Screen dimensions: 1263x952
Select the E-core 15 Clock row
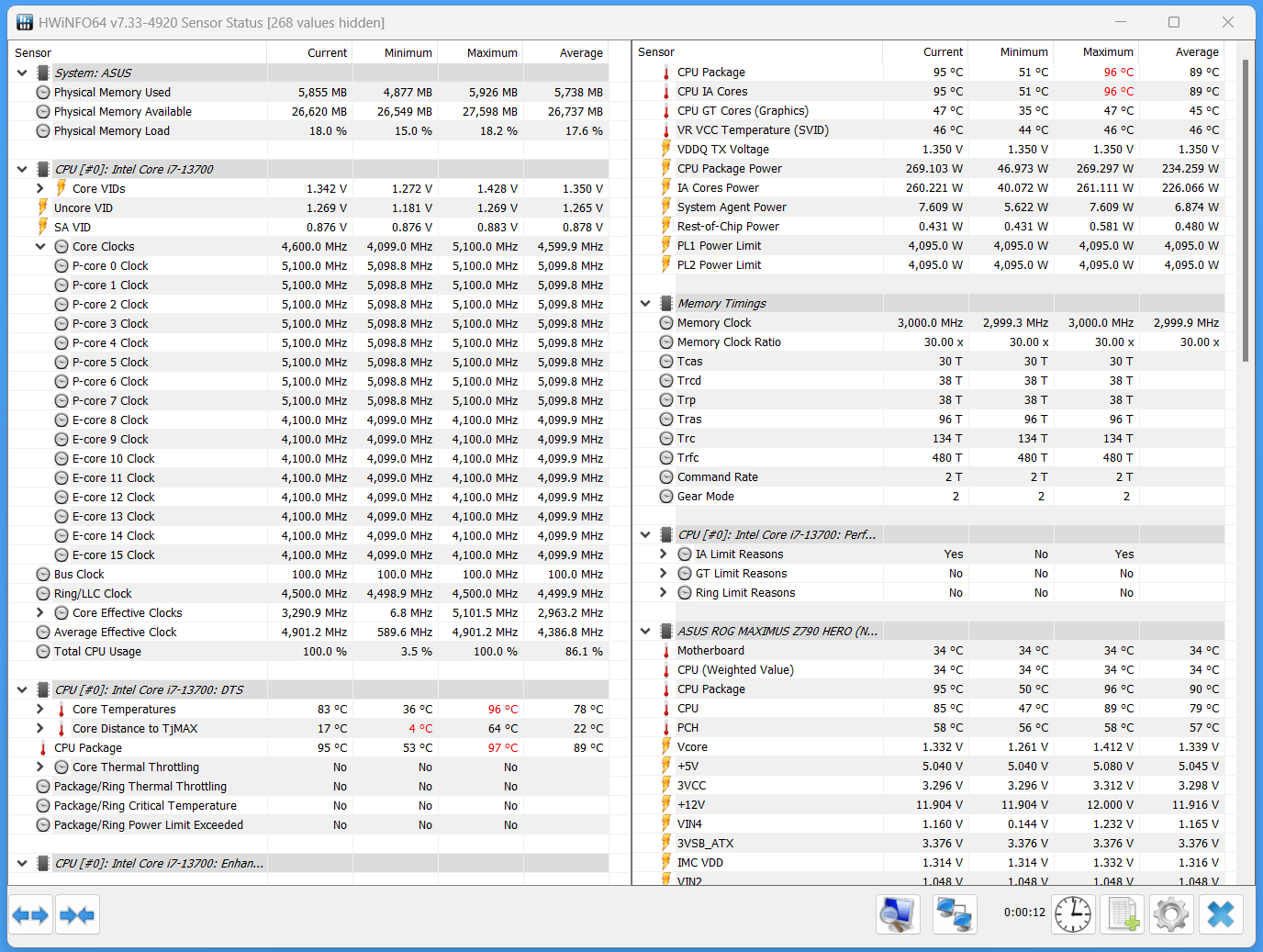[308, 555]
